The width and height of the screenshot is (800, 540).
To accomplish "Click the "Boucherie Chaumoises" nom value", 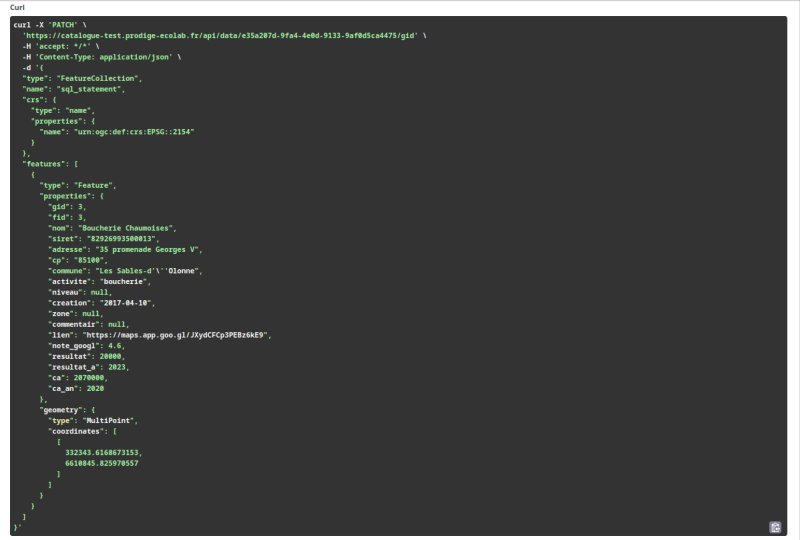I will tap(127, 228).
